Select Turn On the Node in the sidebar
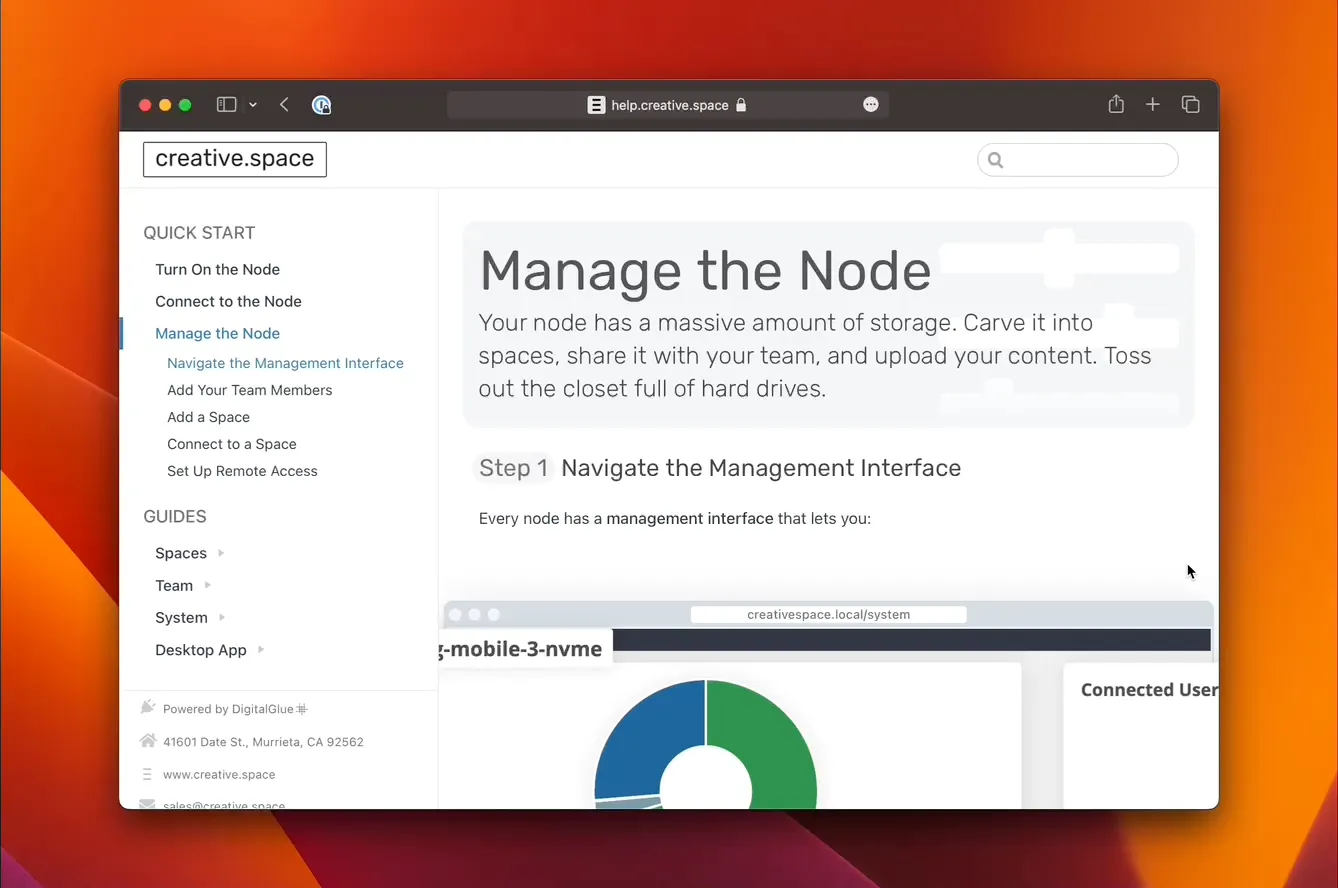The image size is (1338, 888). 217,269
